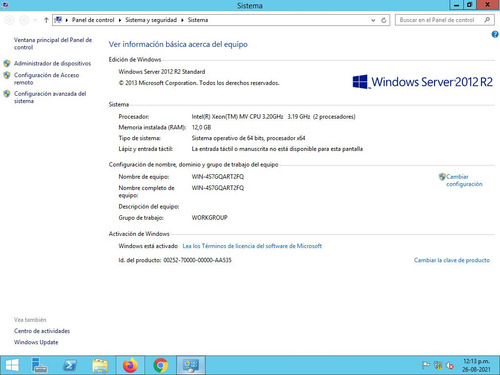
Task: Minimize the Sistema window
Action: click(456, 5)
